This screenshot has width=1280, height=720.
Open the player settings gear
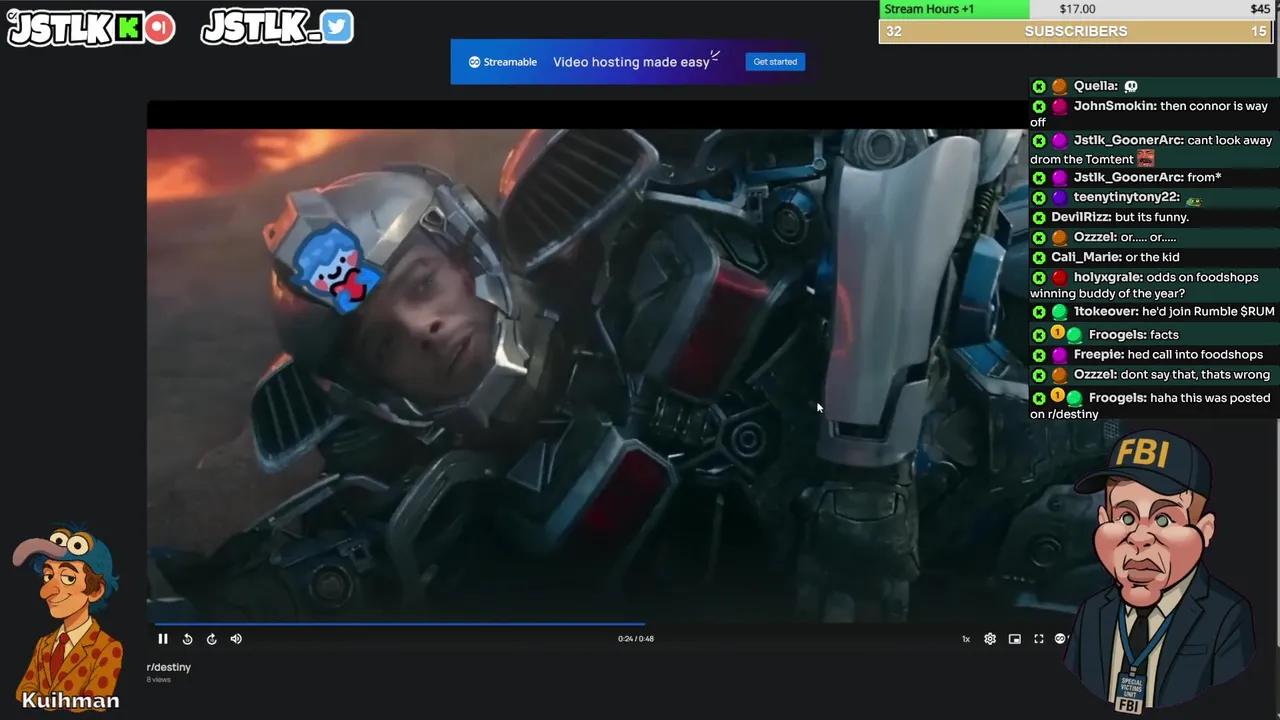[x=990, y=639]
